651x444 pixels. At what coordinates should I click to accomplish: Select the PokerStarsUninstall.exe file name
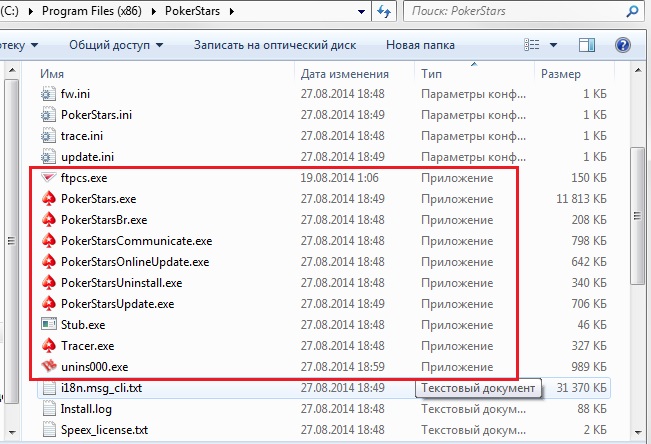(121, 283)
